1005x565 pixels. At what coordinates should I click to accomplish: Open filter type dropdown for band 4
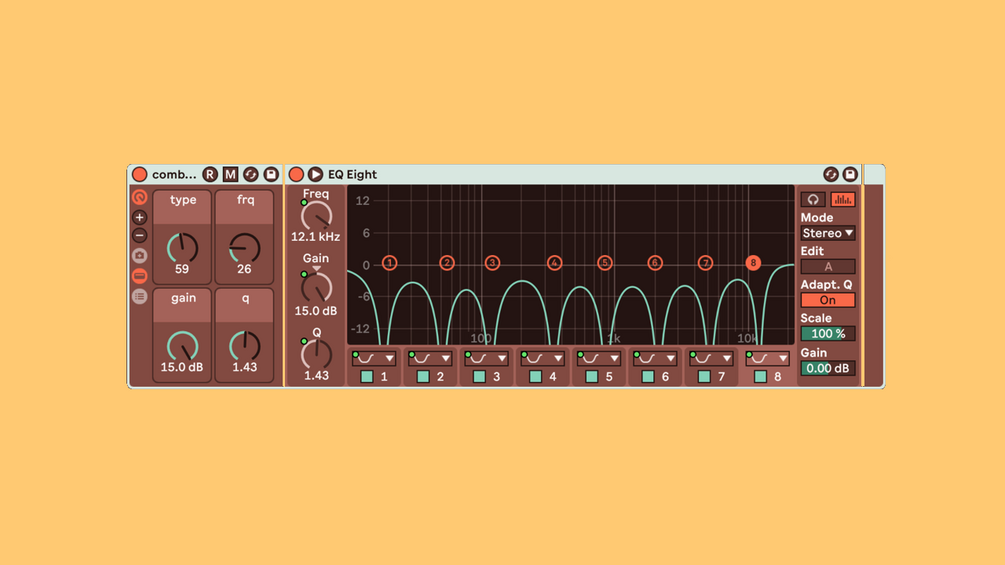tap(543, 358)
